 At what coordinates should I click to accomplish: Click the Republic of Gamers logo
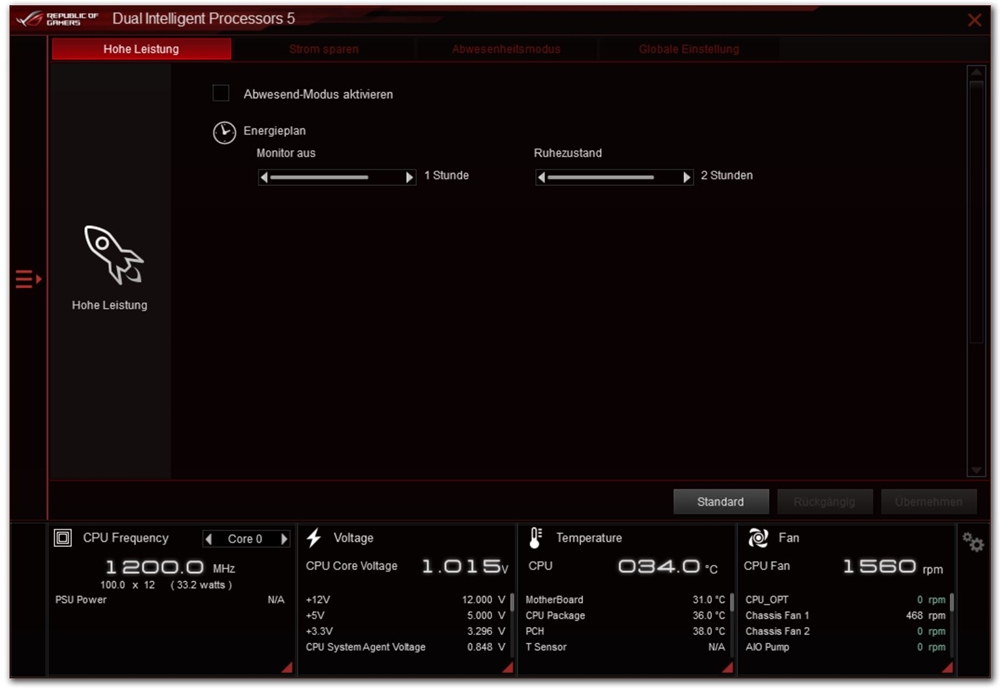[x=57, y=18]
